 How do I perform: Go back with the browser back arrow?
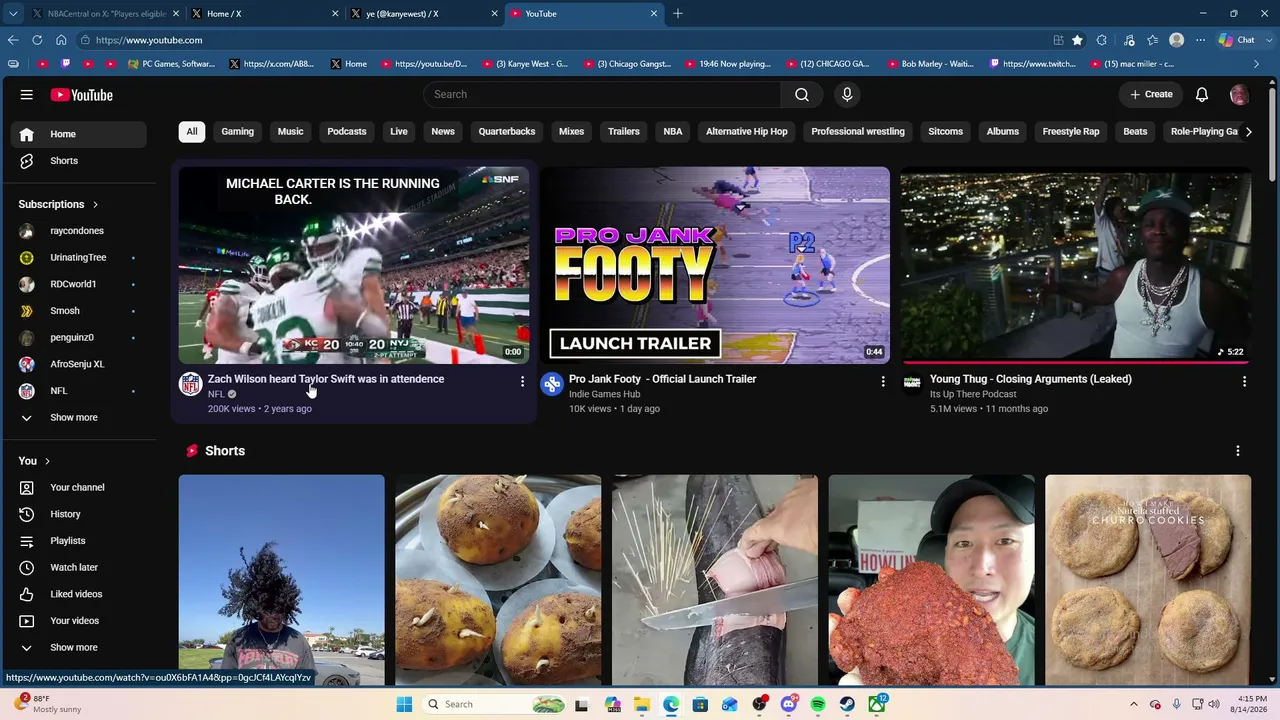(13, 40)
